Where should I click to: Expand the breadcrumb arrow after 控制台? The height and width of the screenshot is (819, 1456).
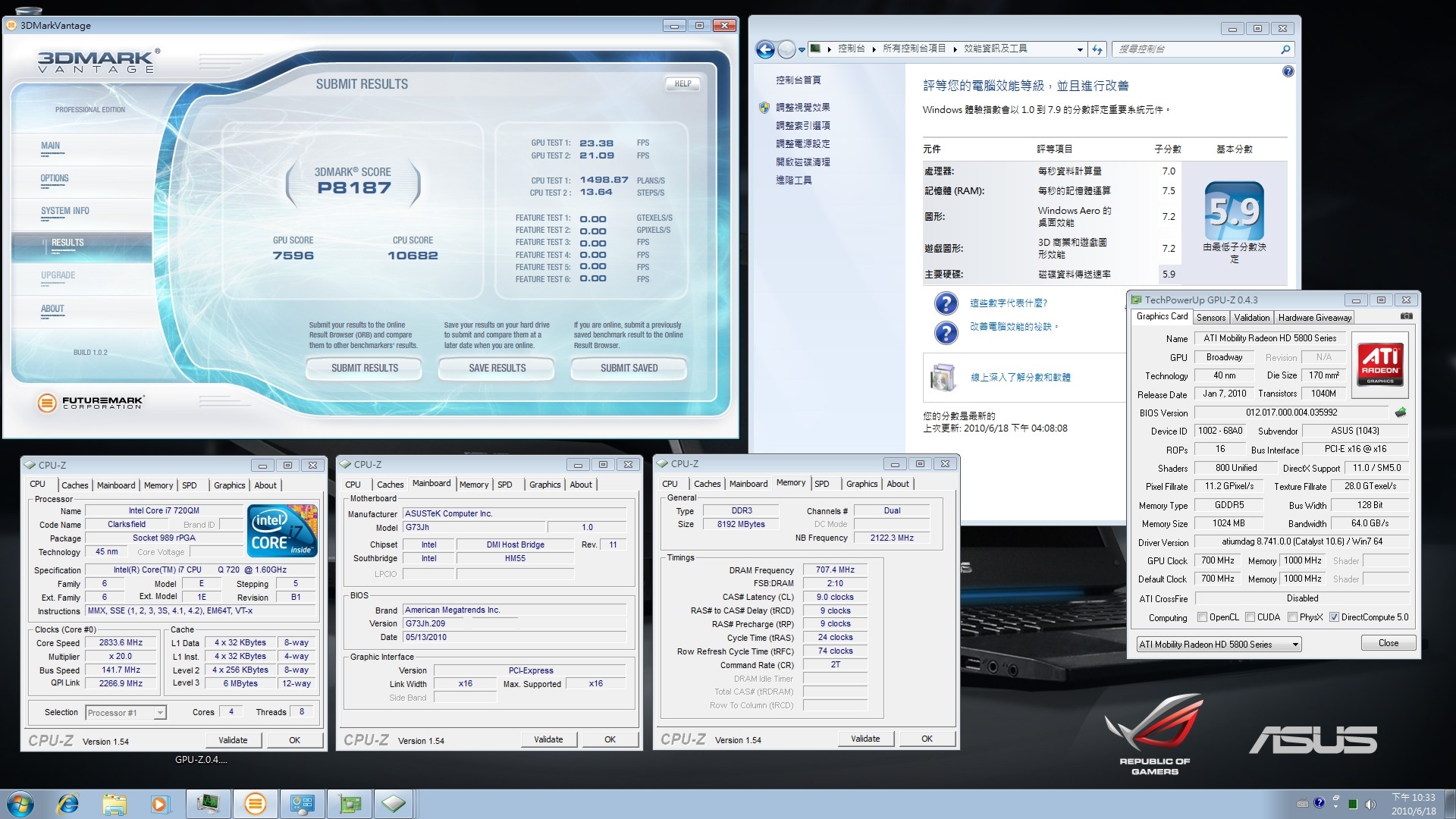874,49
